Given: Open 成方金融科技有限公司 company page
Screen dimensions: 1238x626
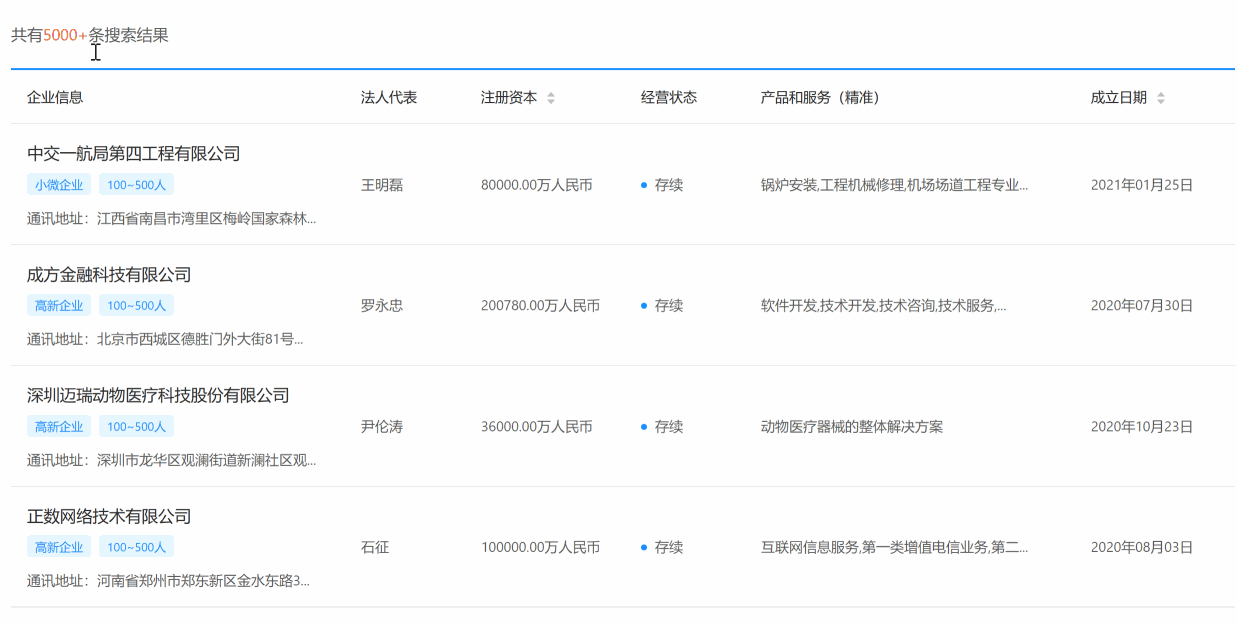Looking at the screenshot, I should coord(109,275).
